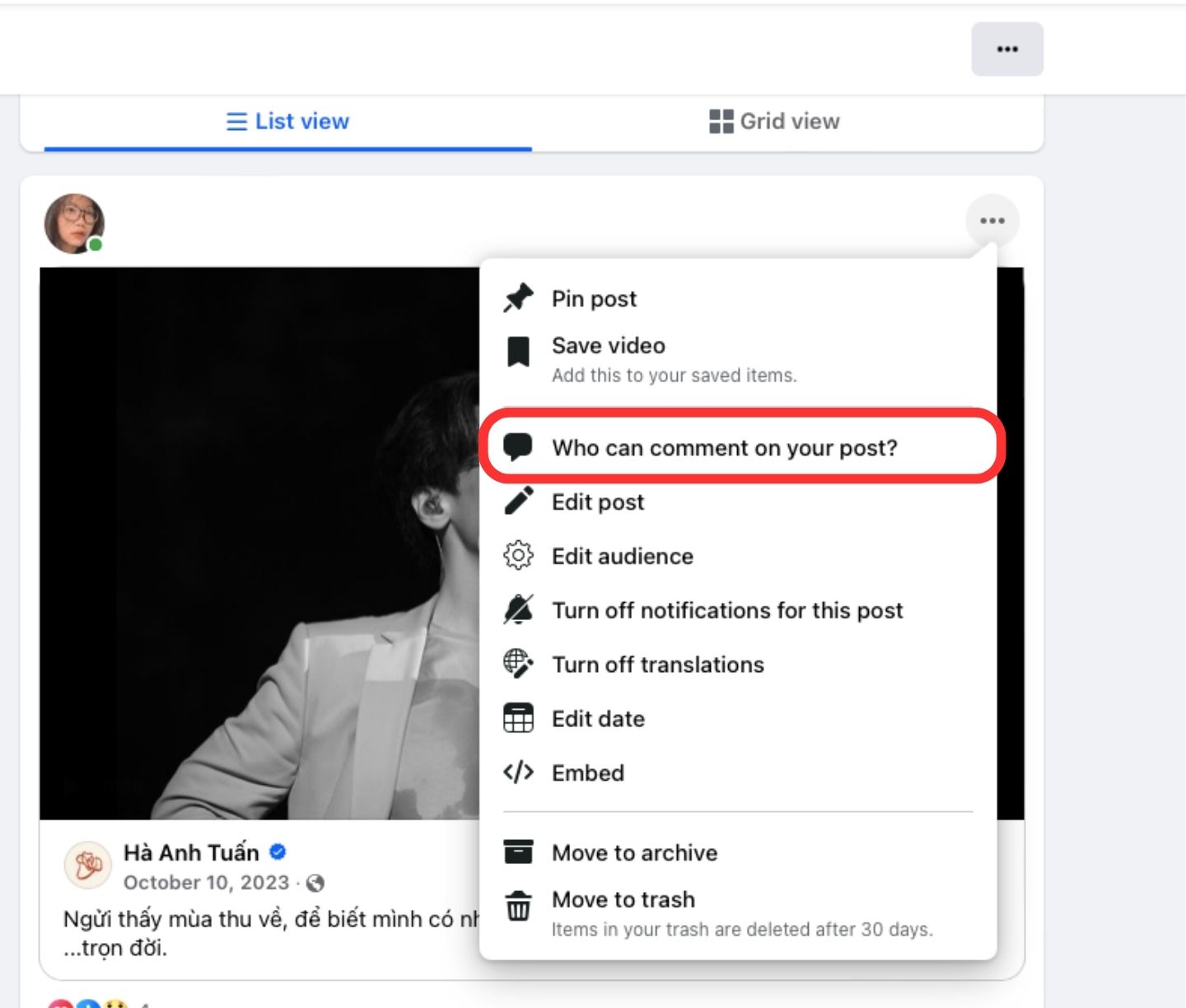Viewport: 1186px width, 1008px height.
Task: Switch to the Grid view tab
Action: (x=774, y=122)
